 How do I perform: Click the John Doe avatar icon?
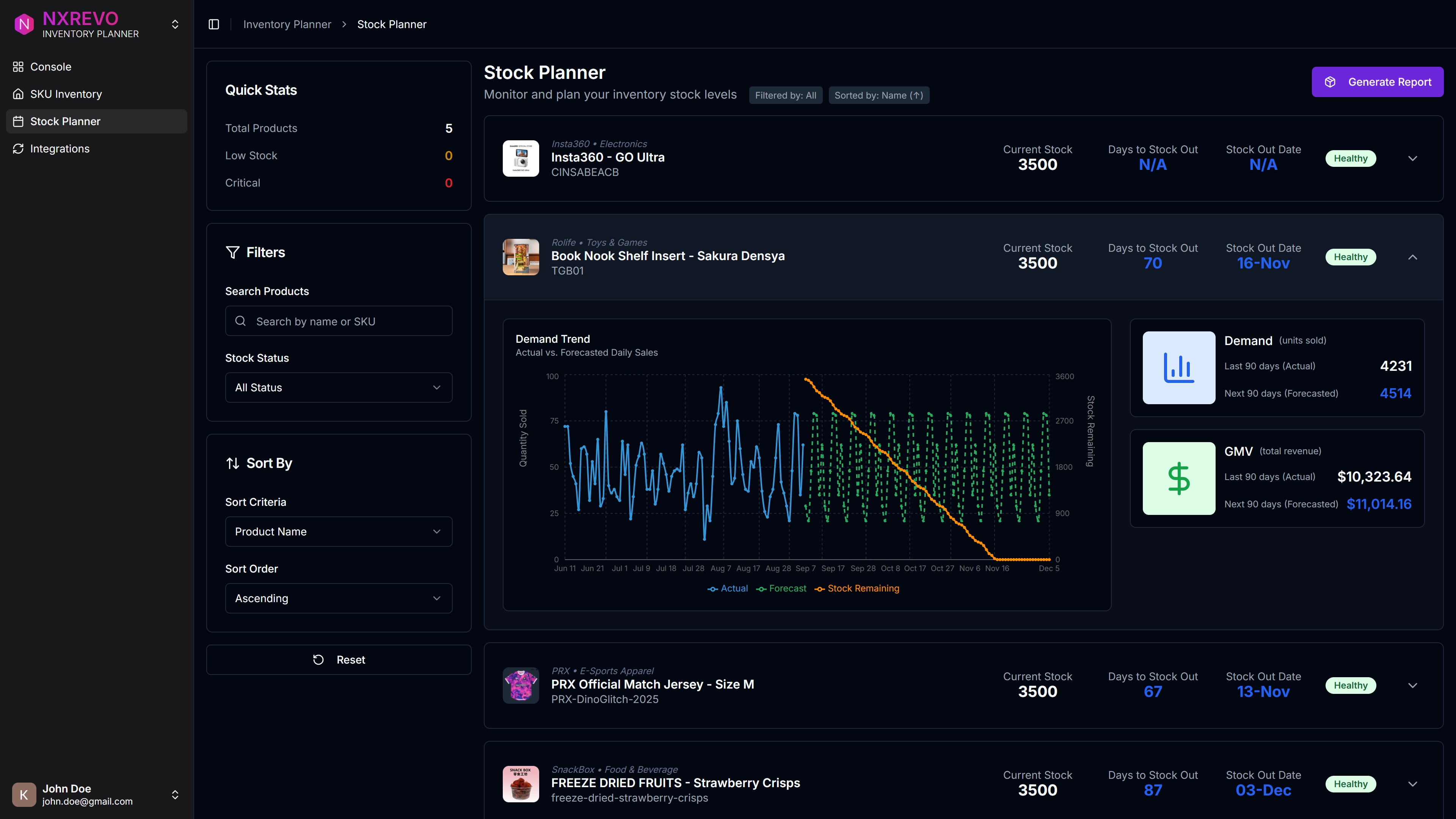24,794
